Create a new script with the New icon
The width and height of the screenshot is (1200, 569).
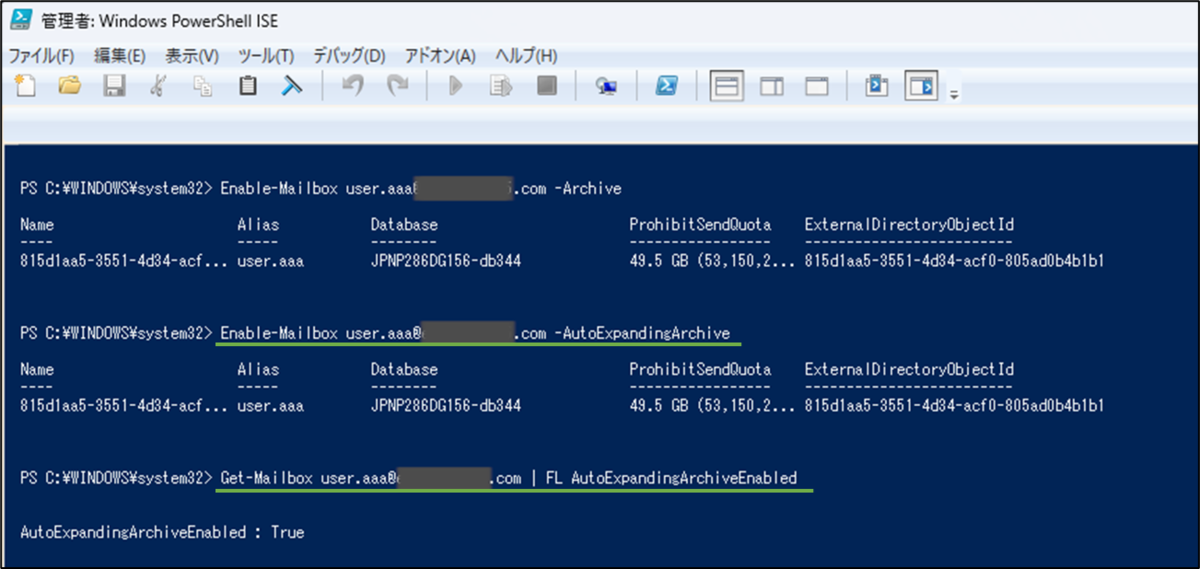pos(26,86)
